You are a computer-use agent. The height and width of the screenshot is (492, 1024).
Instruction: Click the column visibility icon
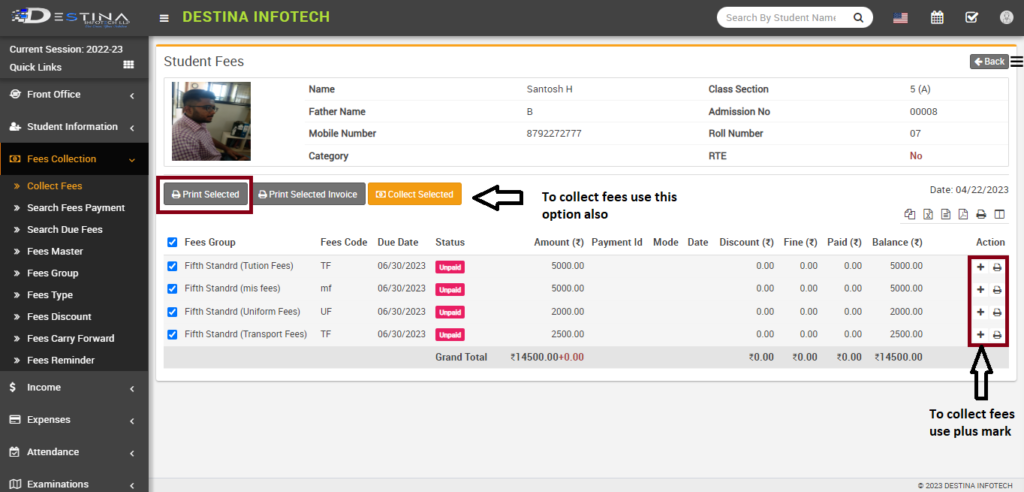999,214
